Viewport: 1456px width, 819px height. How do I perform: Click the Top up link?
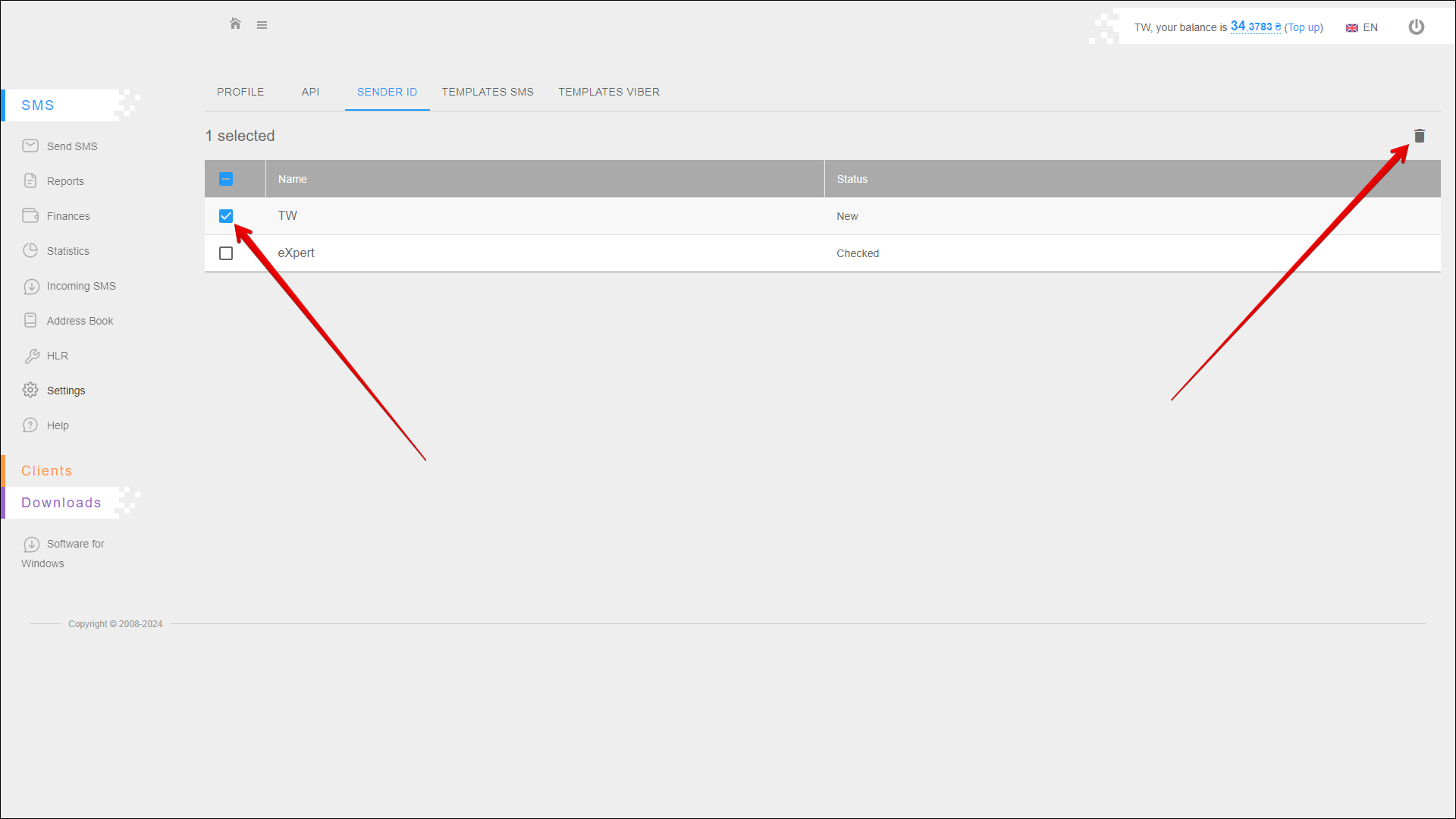point(1303,27)
